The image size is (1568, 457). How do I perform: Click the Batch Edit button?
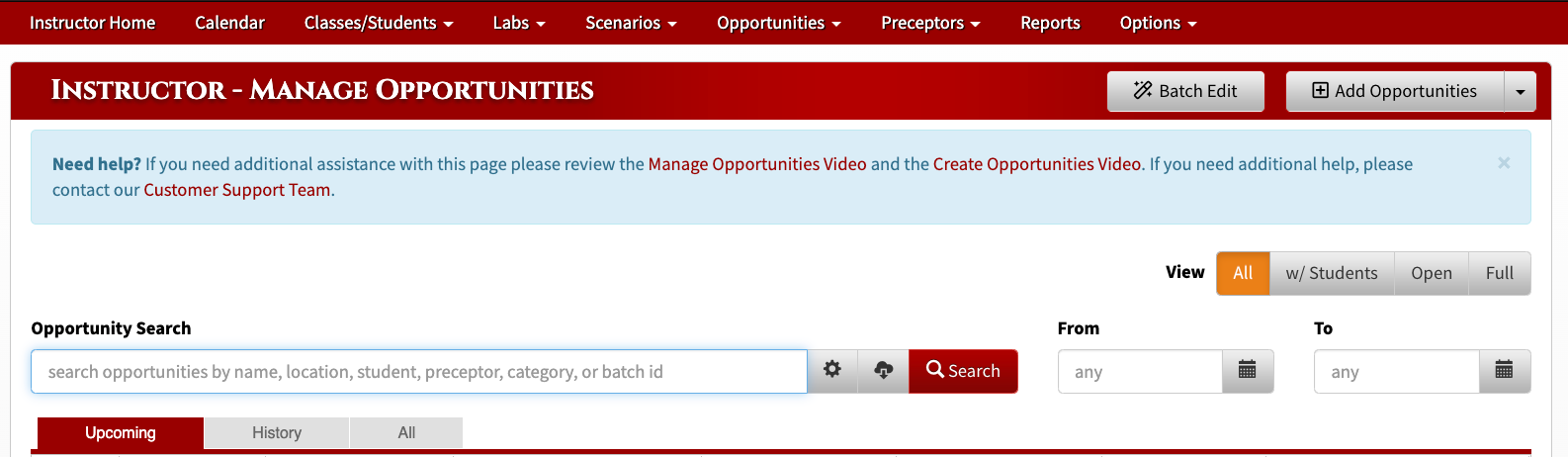tap(1185, 91)
